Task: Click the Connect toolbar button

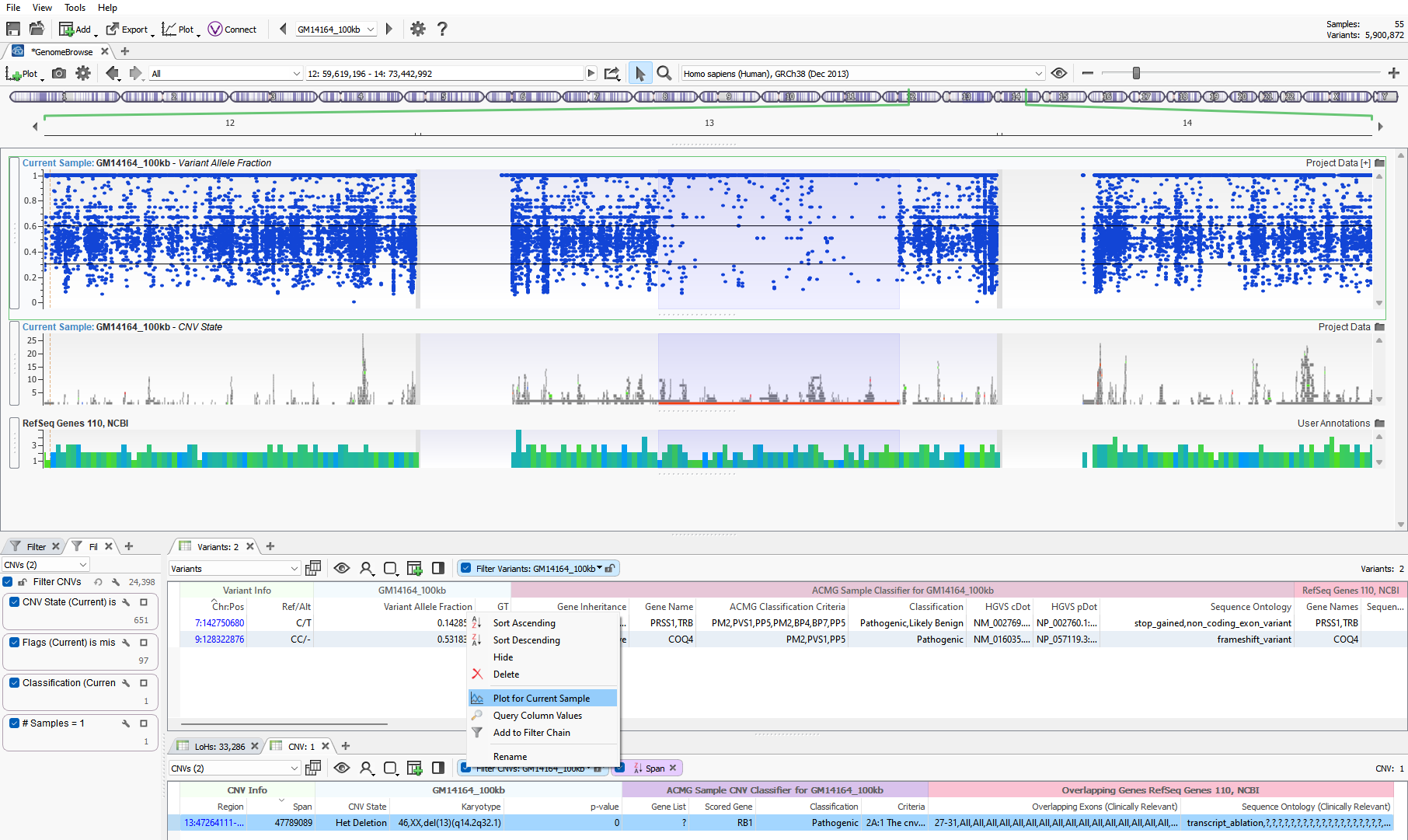Action: pyautogui.click(x=232, y=30)
